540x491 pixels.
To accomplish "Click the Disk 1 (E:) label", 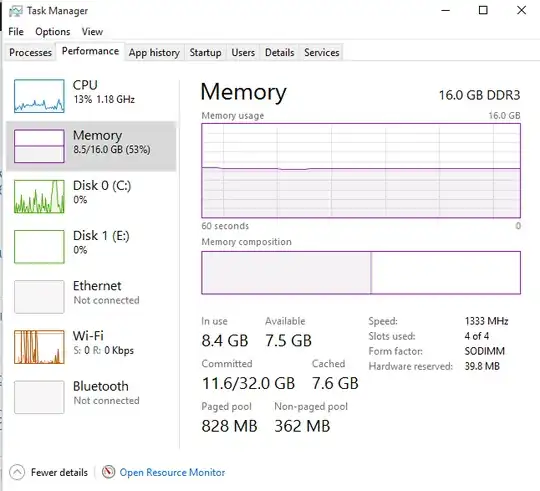I will 101,236.
